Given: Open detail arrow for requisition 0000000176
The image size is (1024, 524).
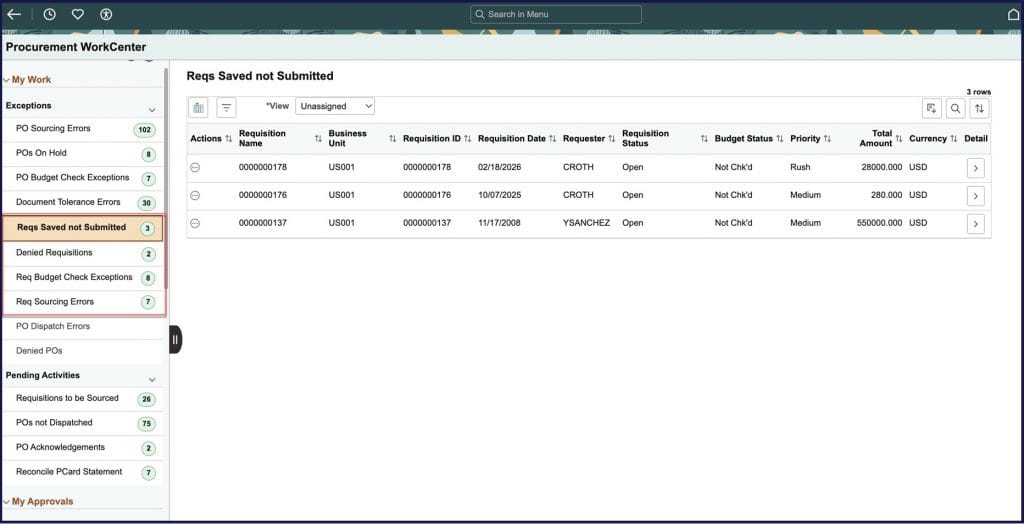Looking at the screenshot, I should click(x=976, y=196).
